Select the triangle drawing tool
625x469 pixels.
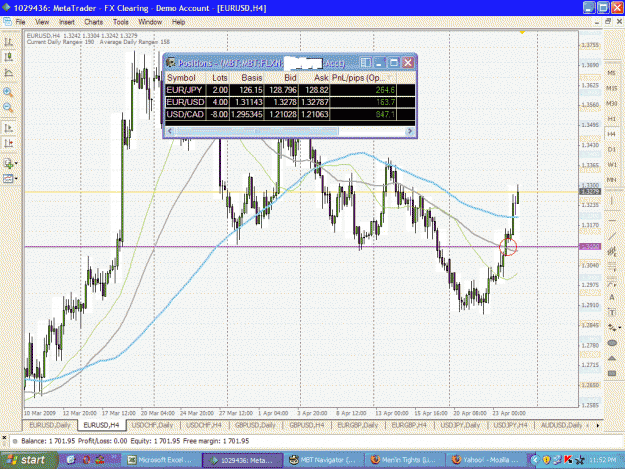click(611, 358)
